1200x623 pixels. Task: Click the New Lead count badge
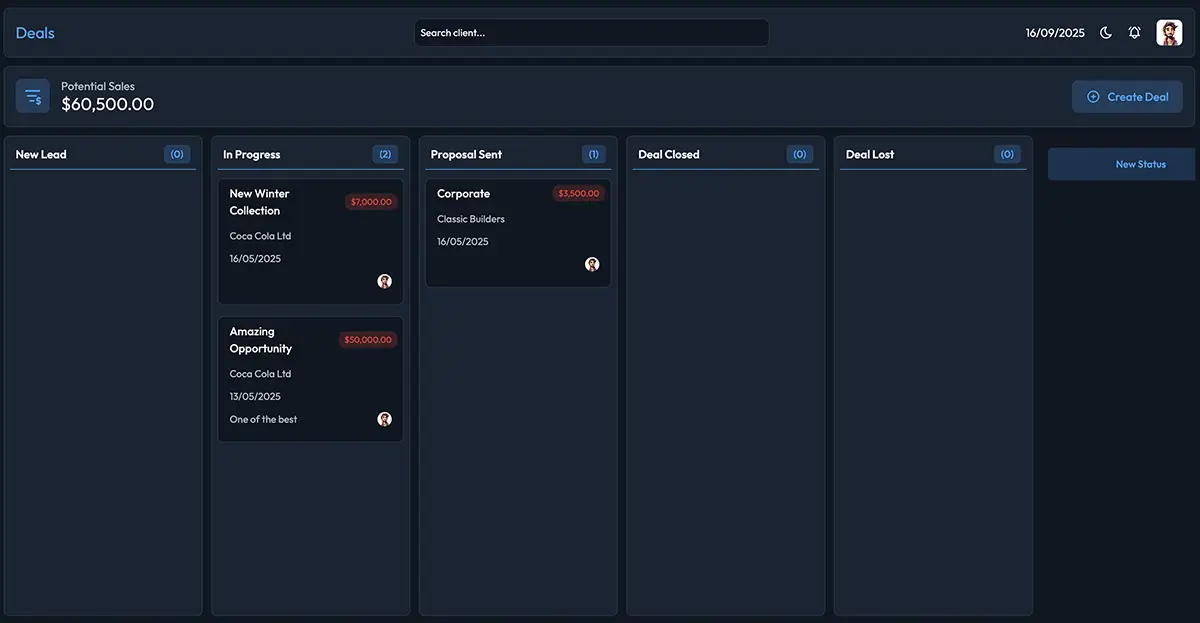[177, 155]
